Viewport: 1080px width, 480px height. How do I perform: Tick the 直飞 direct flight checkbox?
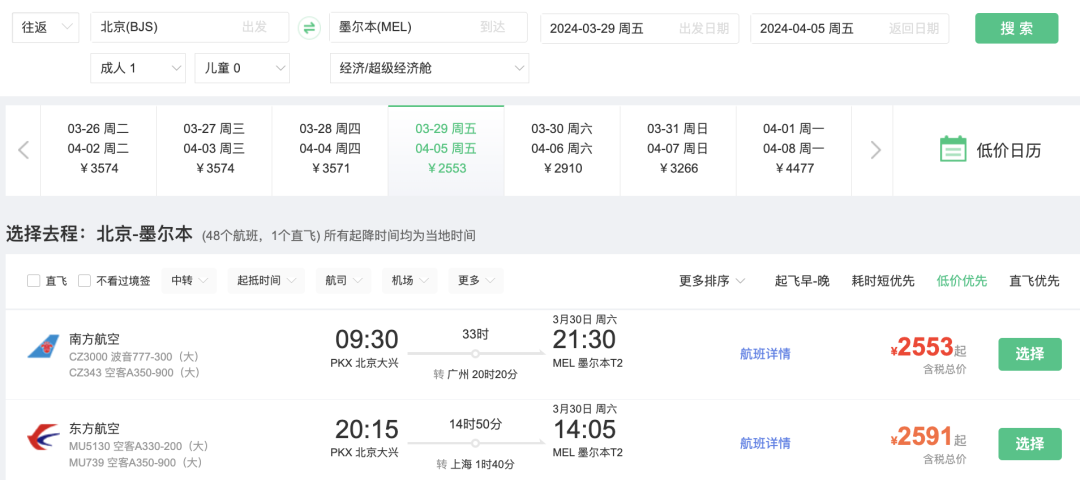(x=33, y=281)
